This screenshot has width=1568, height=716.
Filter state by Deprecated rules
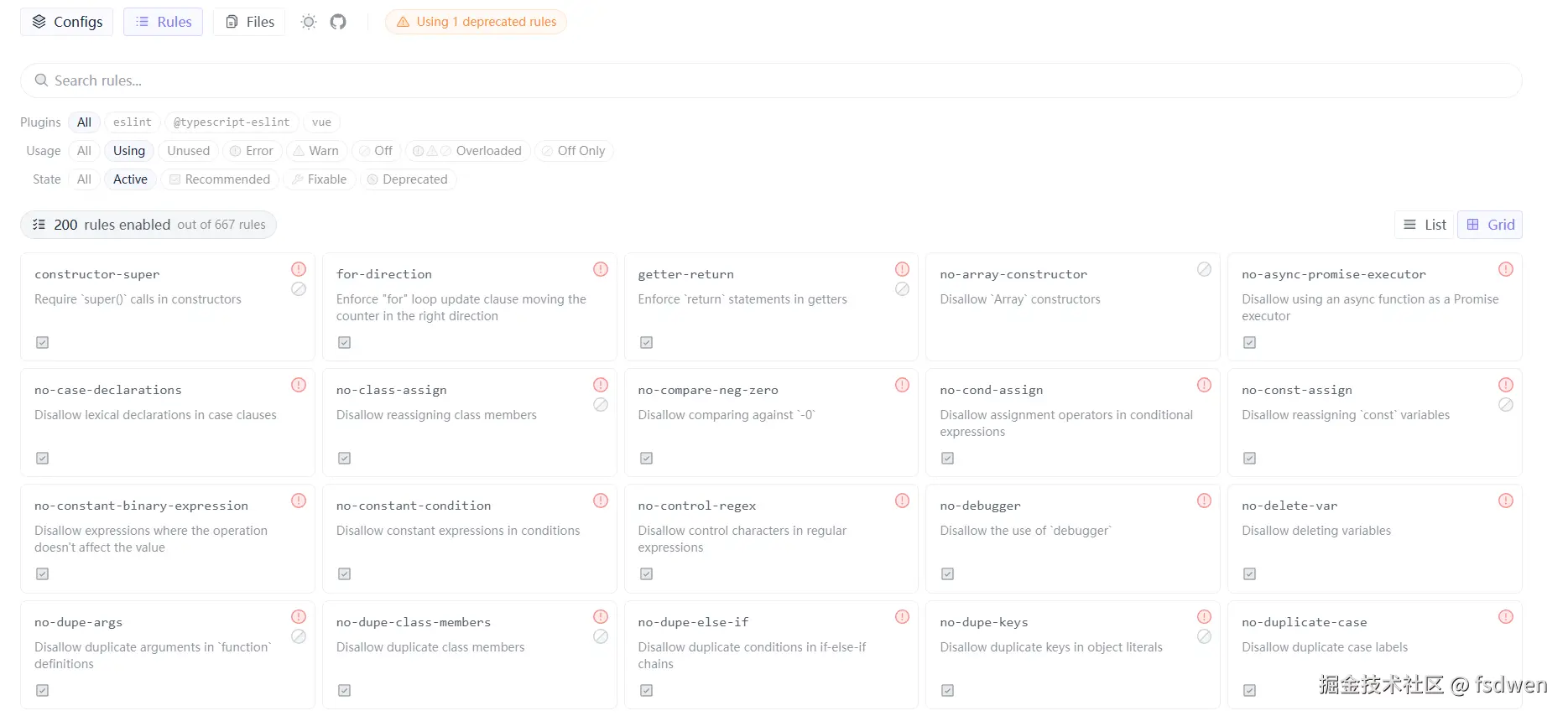(408, 179)
